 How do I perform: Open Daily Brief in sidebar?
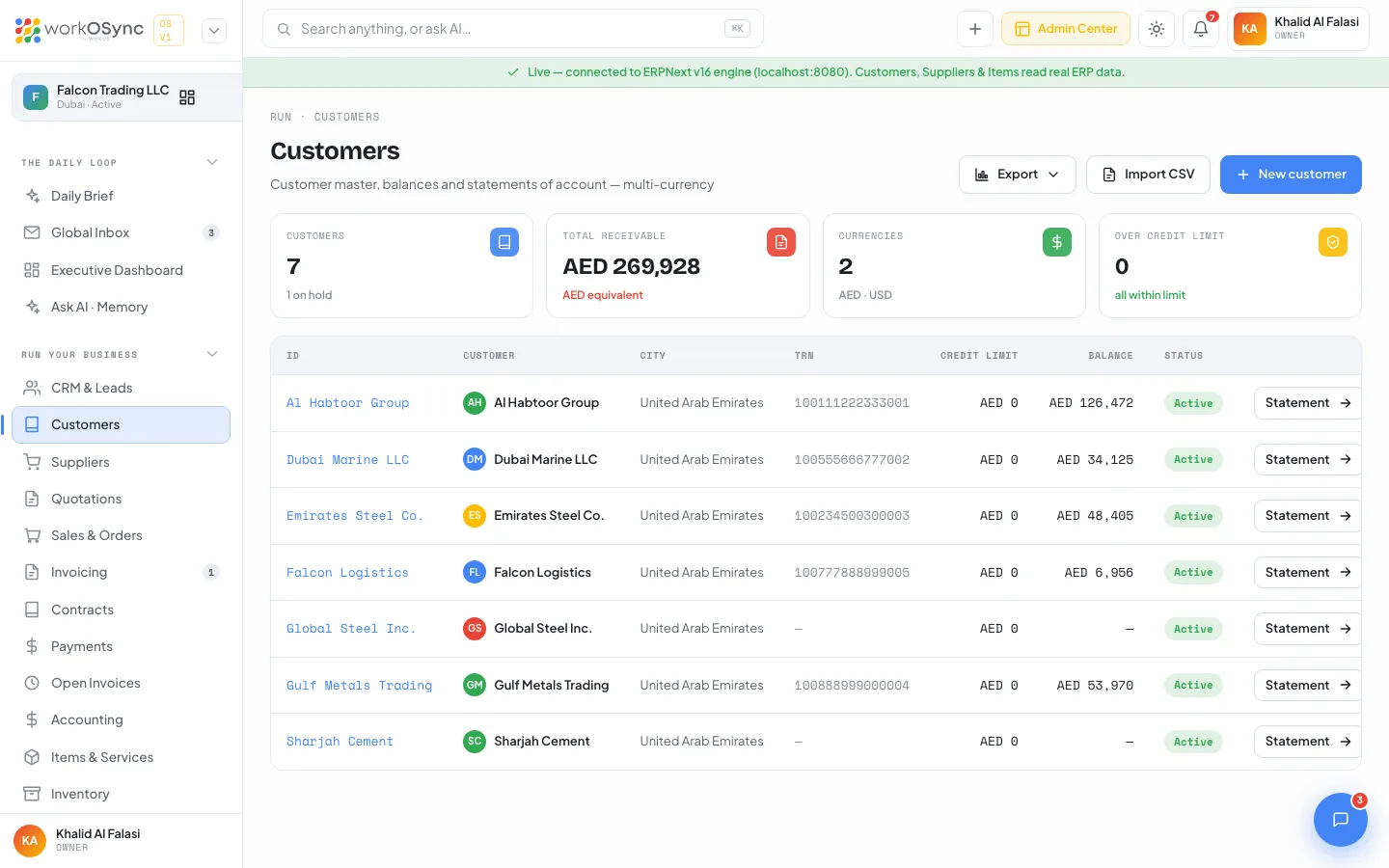pos(121,196)
